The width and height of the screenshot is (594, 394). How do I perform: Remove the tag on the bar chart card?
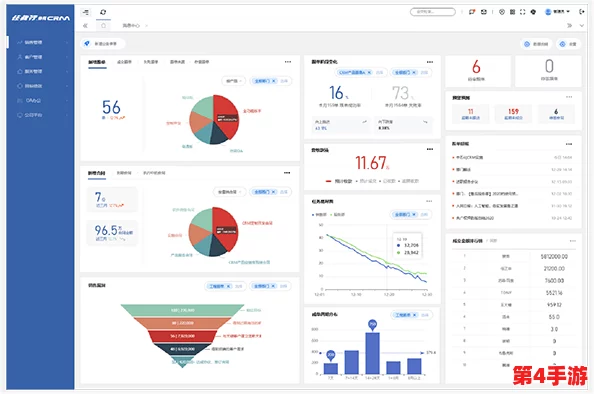coord(414,315)
